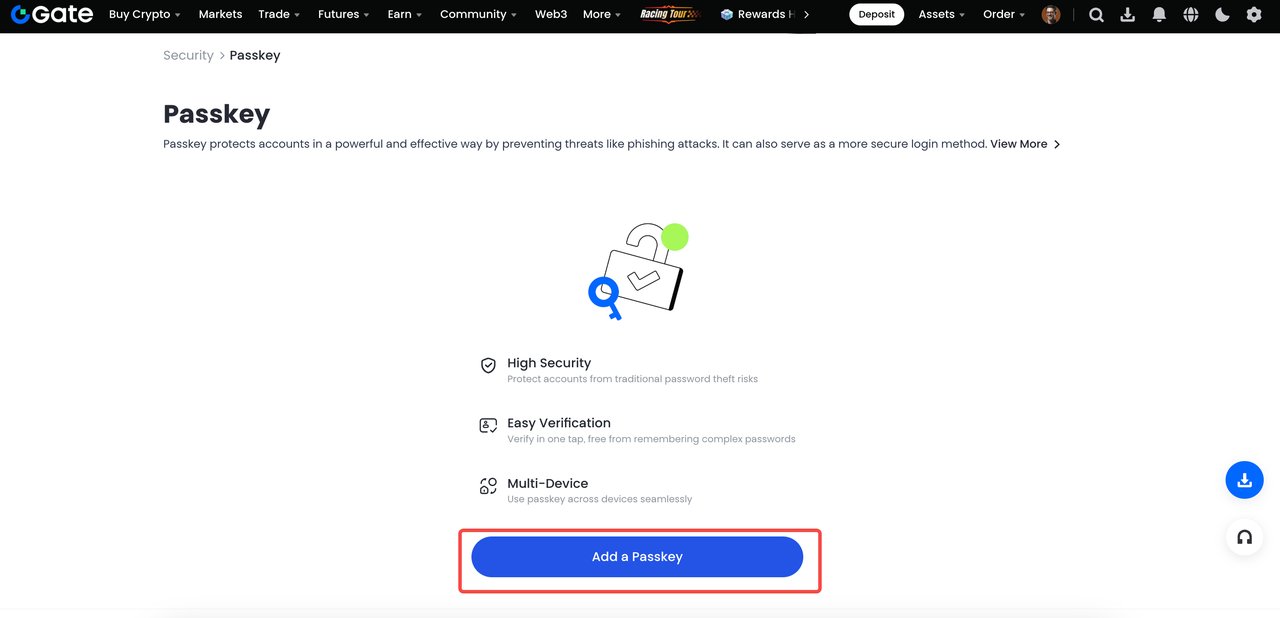Expand the Buy Crypto dropdown
Image resolution: width=1280 pixels, height=618 pixels.
(x=145, y=15)
